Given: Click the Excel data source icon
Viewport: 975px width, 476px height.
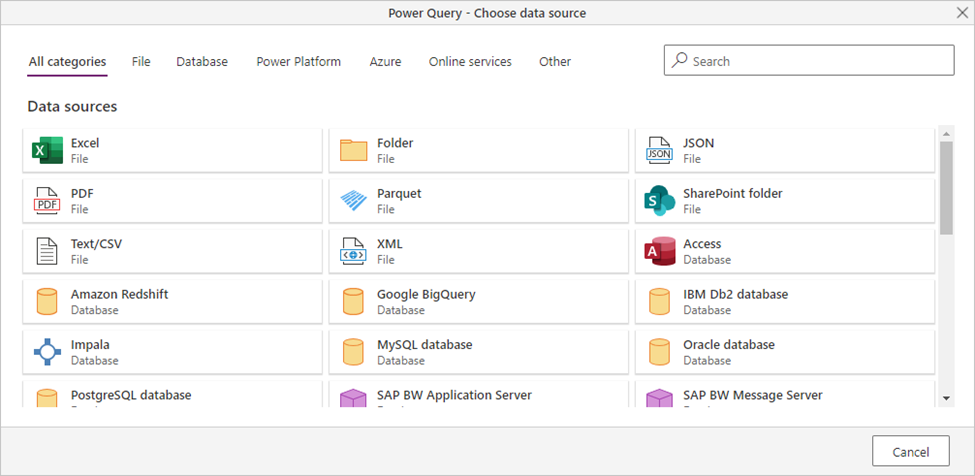Looking at the screenshot, I should [48, 150].
